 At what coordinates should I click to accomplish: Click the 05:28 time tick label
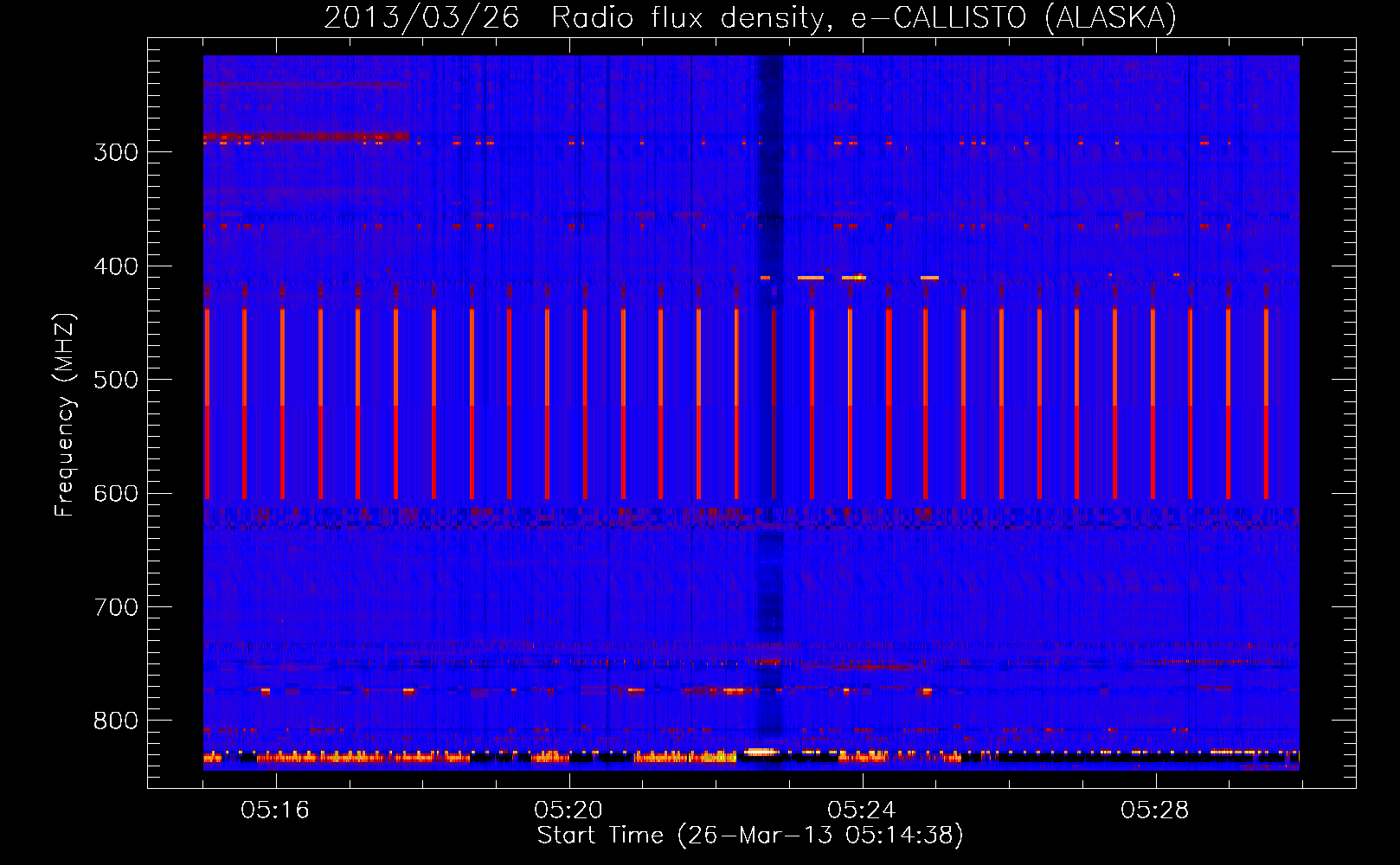(1155, 811)
